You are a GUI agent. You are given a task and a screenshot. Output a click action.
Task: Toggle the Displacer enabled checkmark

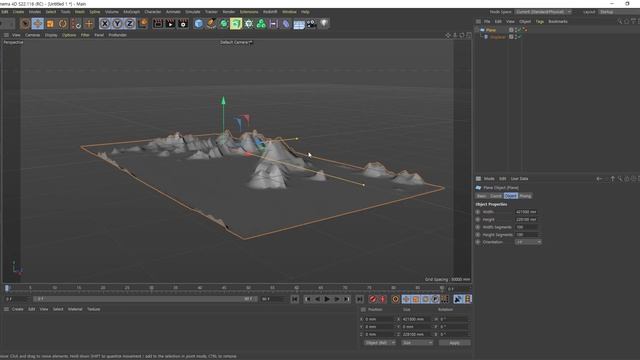click(520, 37)
